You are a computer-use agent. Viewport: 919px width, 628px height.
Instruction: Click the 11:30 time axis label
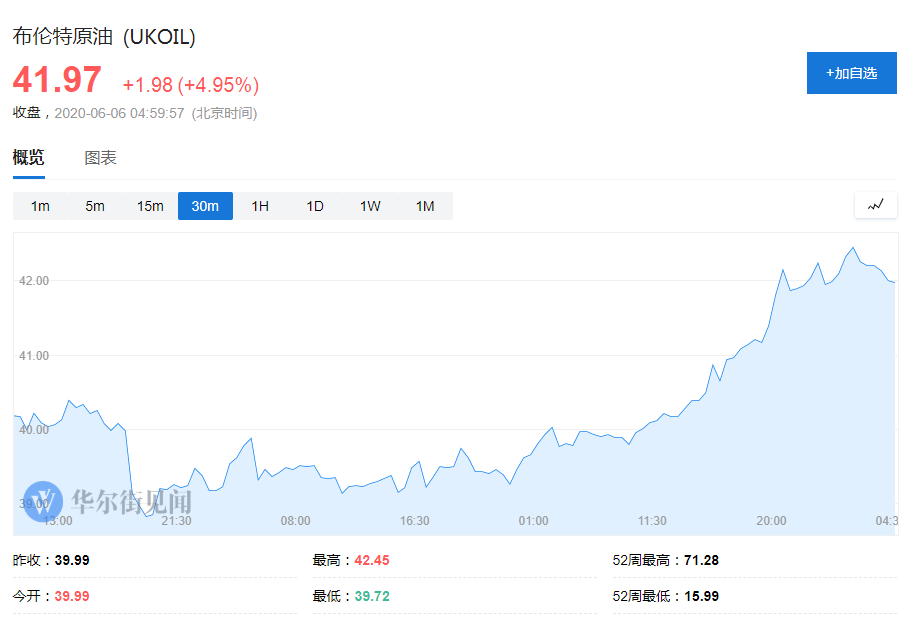(652, 521)
